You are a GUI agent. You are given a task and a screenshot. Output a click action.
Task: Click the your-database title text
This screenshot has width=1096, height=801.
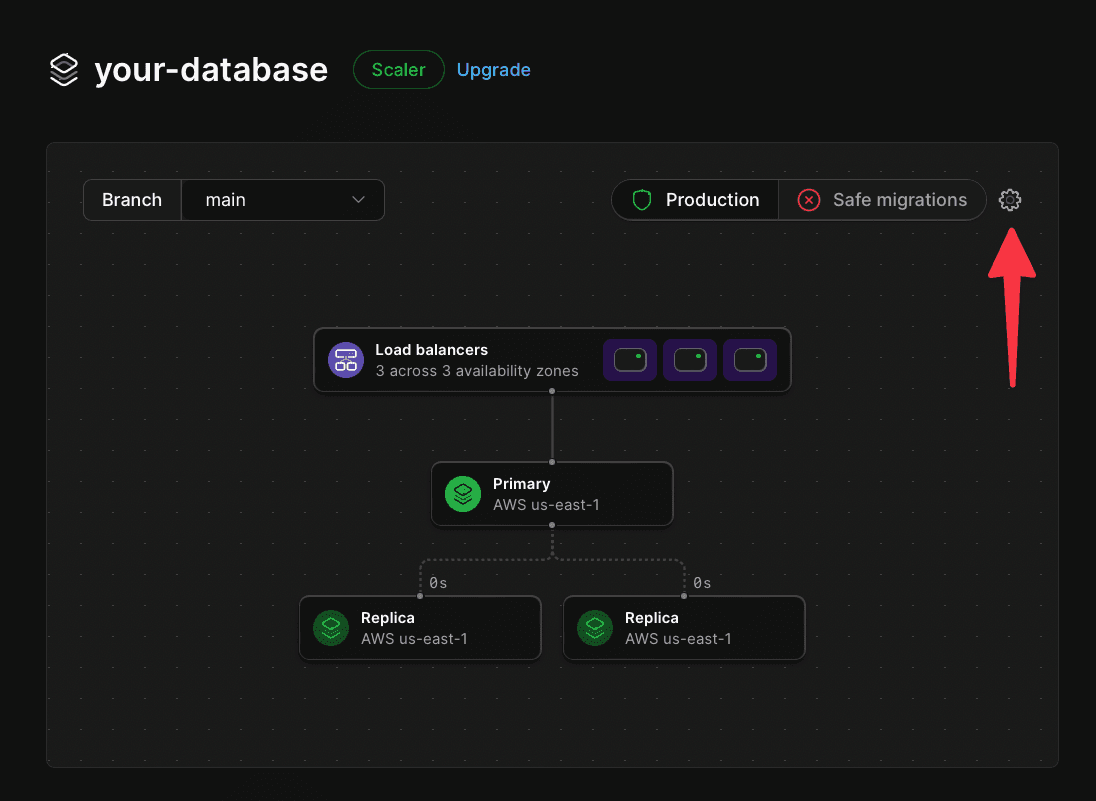click(x=211, y=70)
